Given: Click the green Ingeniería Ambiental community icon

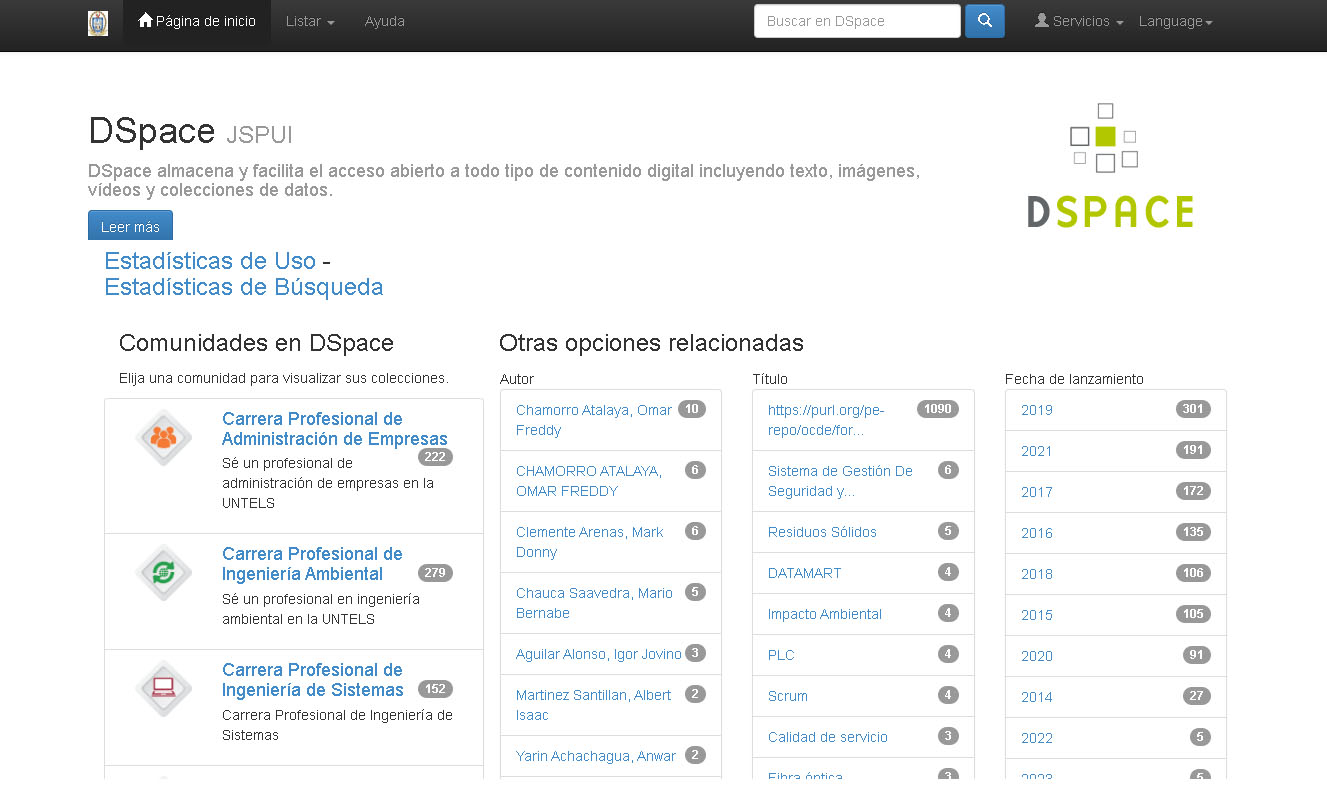Looking at the screenshot, I should [x=163, y=573].
